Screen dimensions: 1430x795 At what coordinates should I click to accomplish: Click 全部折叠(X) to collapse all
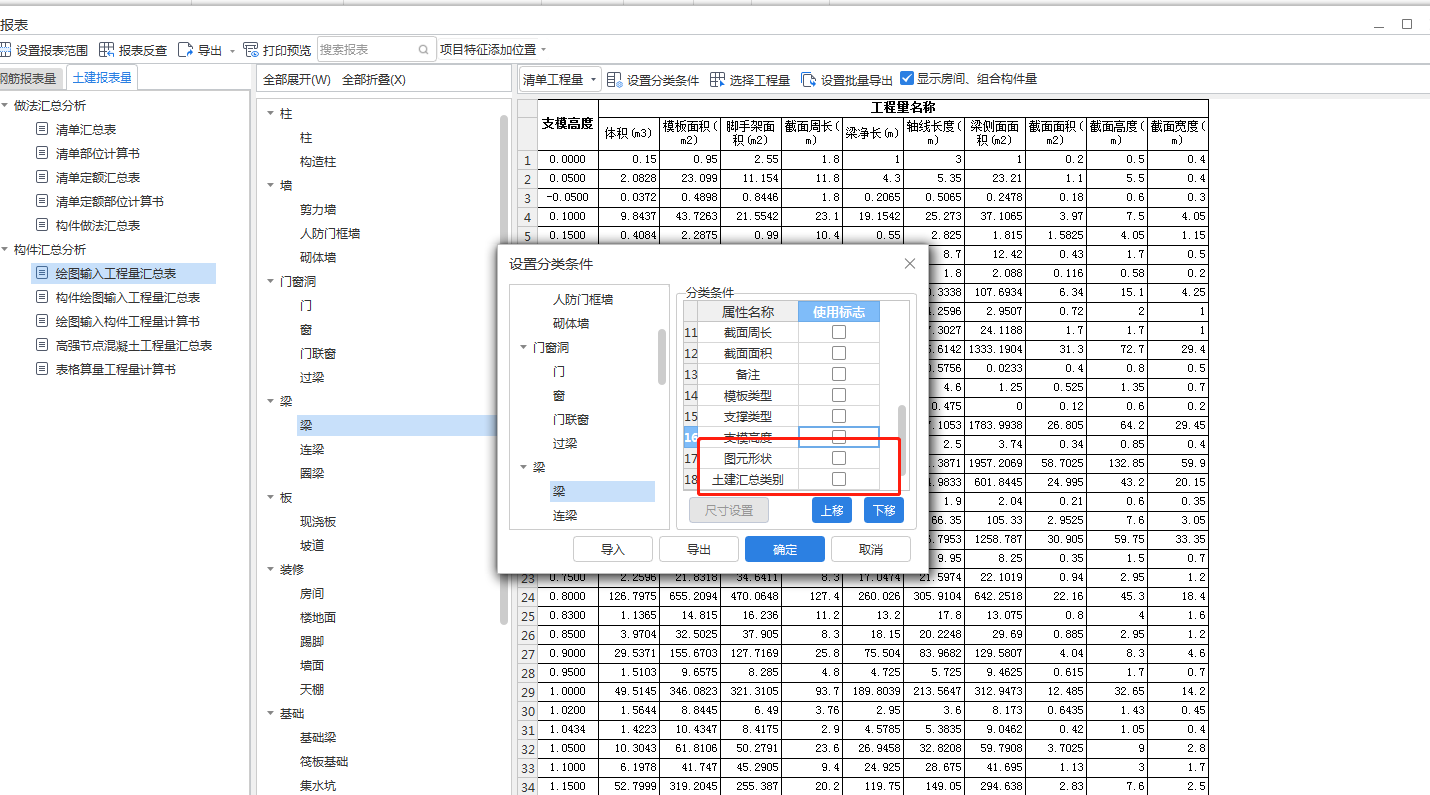pyautogui.click(x=374, y=80)
